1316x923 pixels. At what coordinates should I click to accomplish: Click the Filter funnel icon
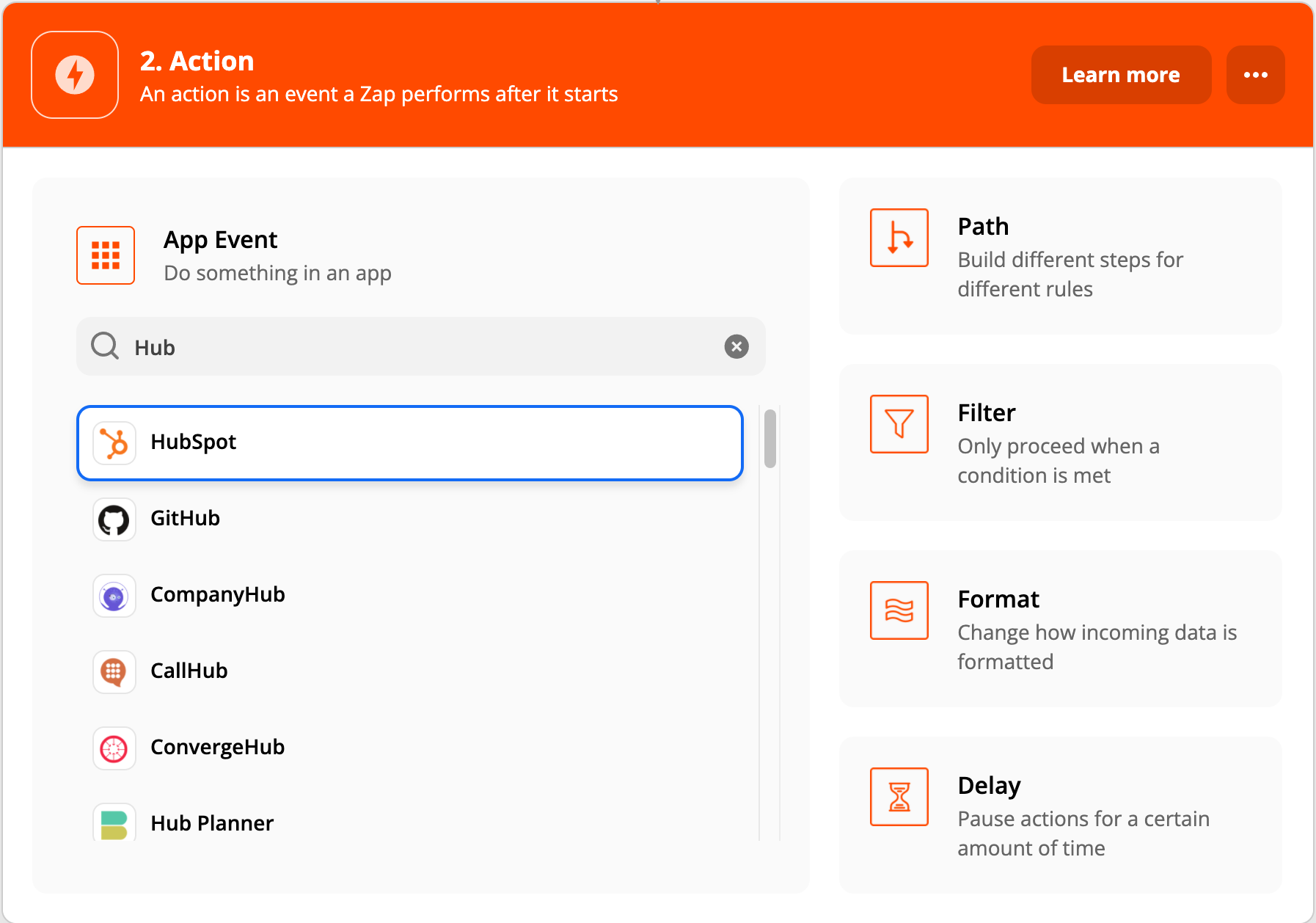899,424
